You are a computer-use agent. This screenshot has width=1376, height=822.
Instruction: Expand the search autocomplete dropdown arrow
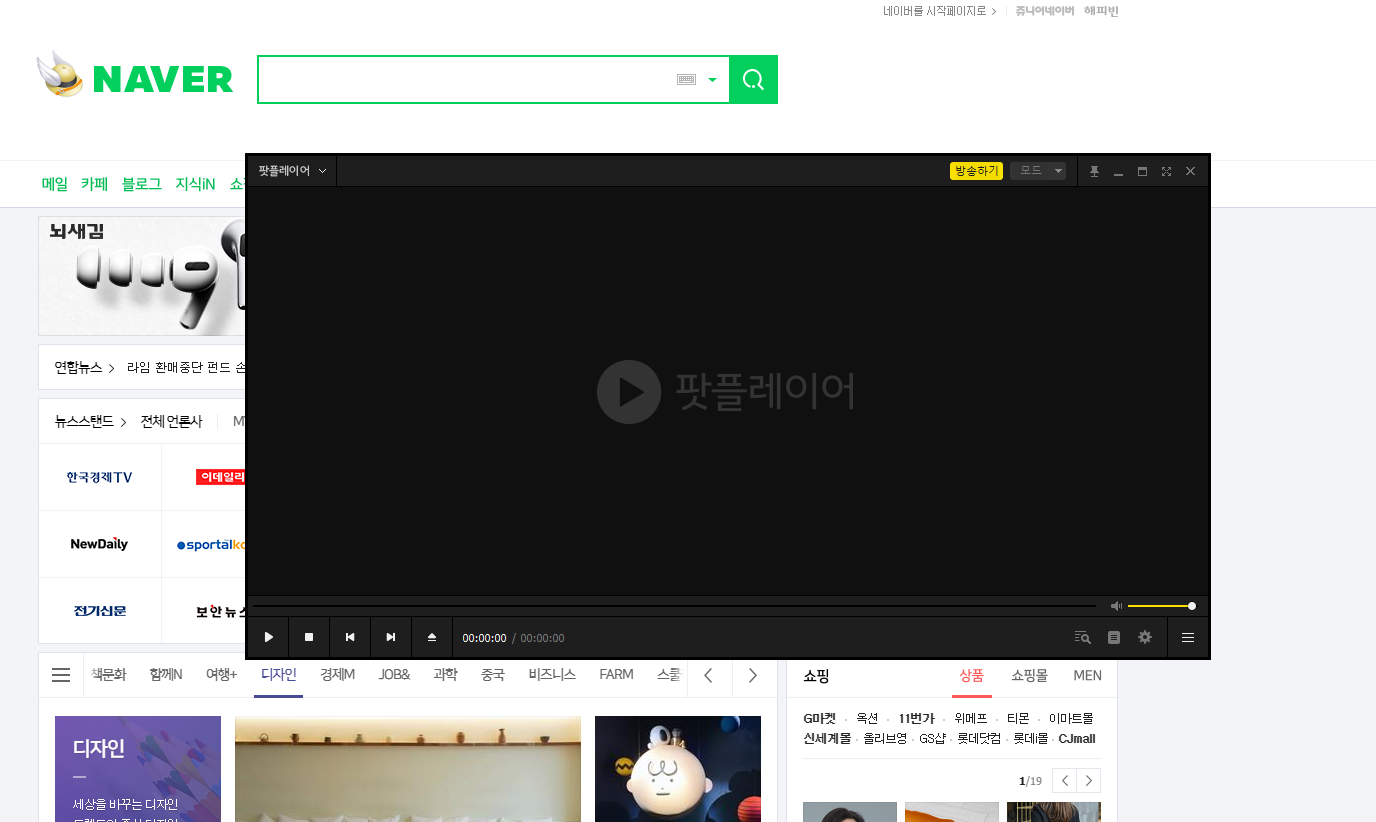pyautogui.click(x=712, y=80)
